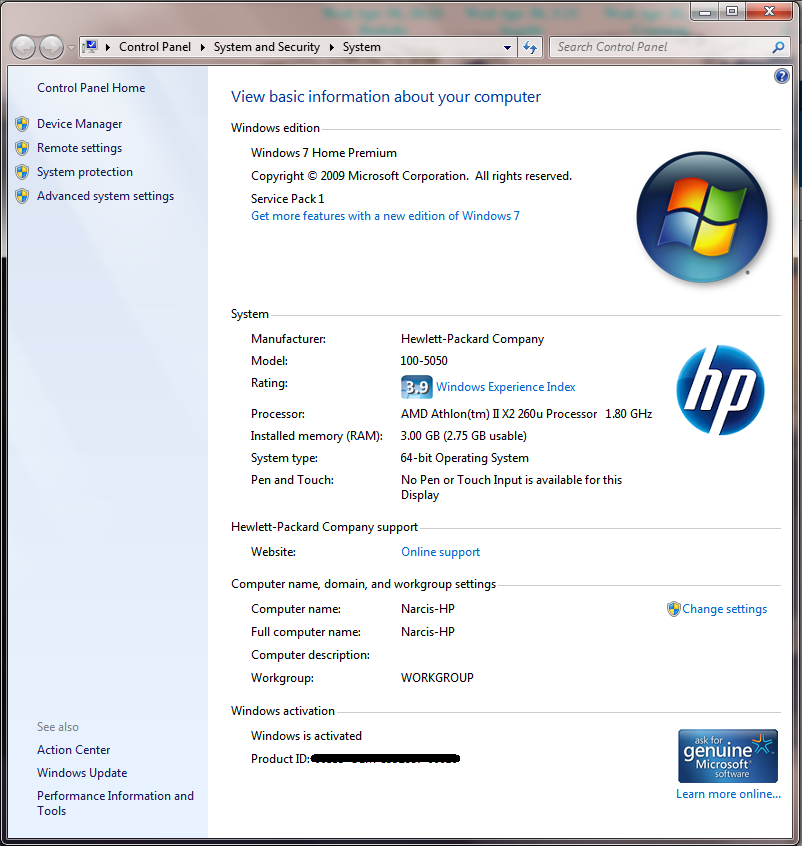Viewport: 802px width, 846px height.
Task: Click the Windows 7 logo orb
Action: point(702,217)
